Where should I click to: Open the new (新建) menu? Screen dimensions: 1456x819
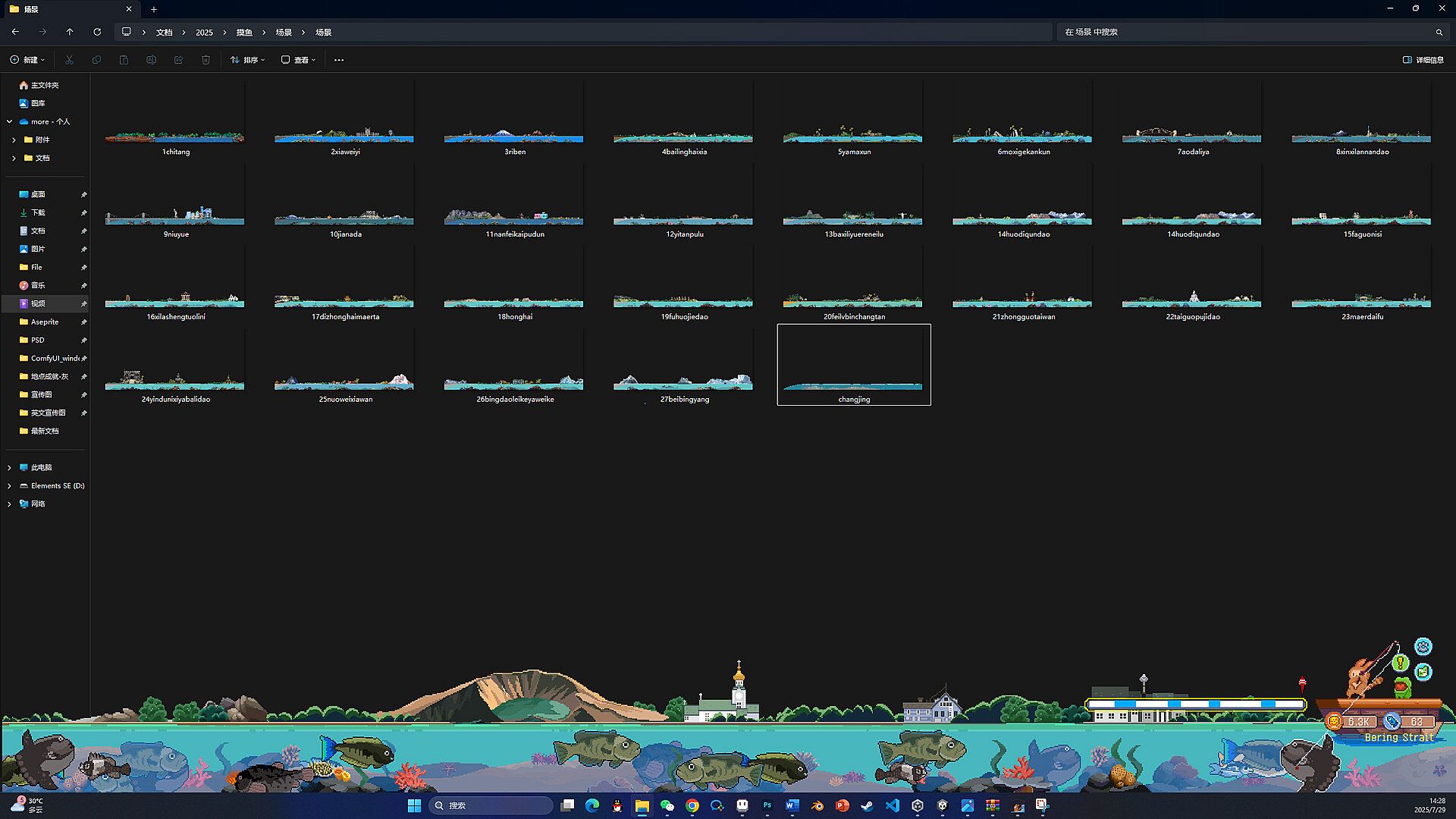(27, 60)
